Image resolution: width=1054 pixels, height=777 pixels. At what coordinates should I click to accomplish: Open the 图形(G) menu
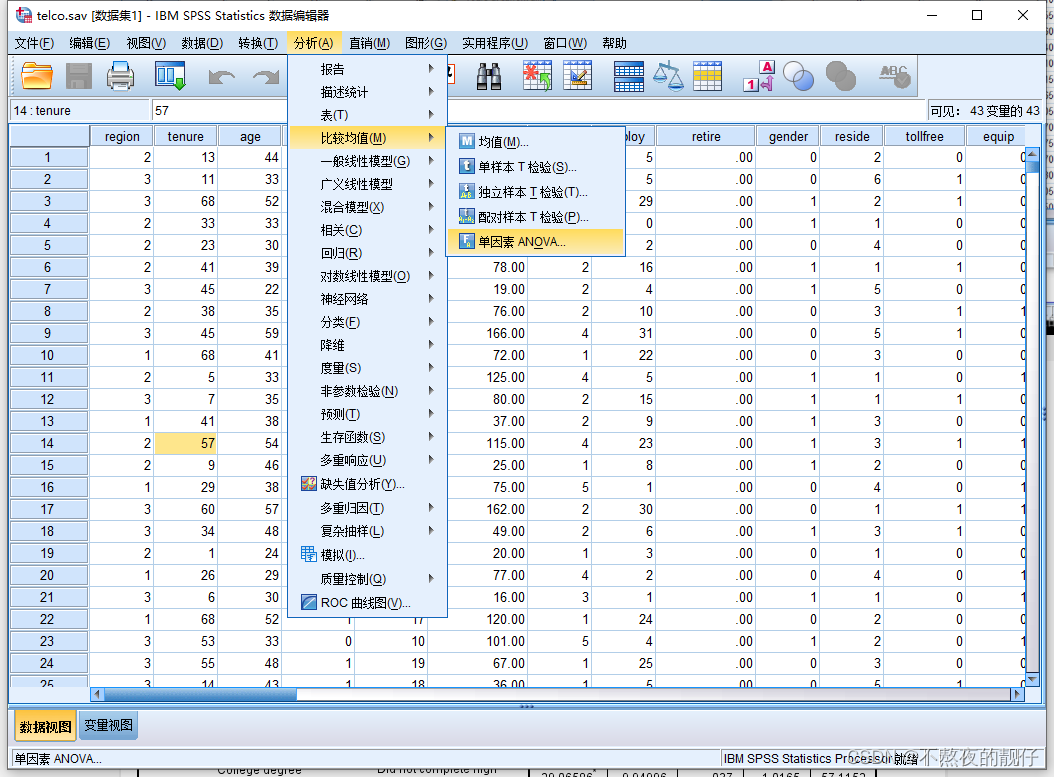[426, 43]
